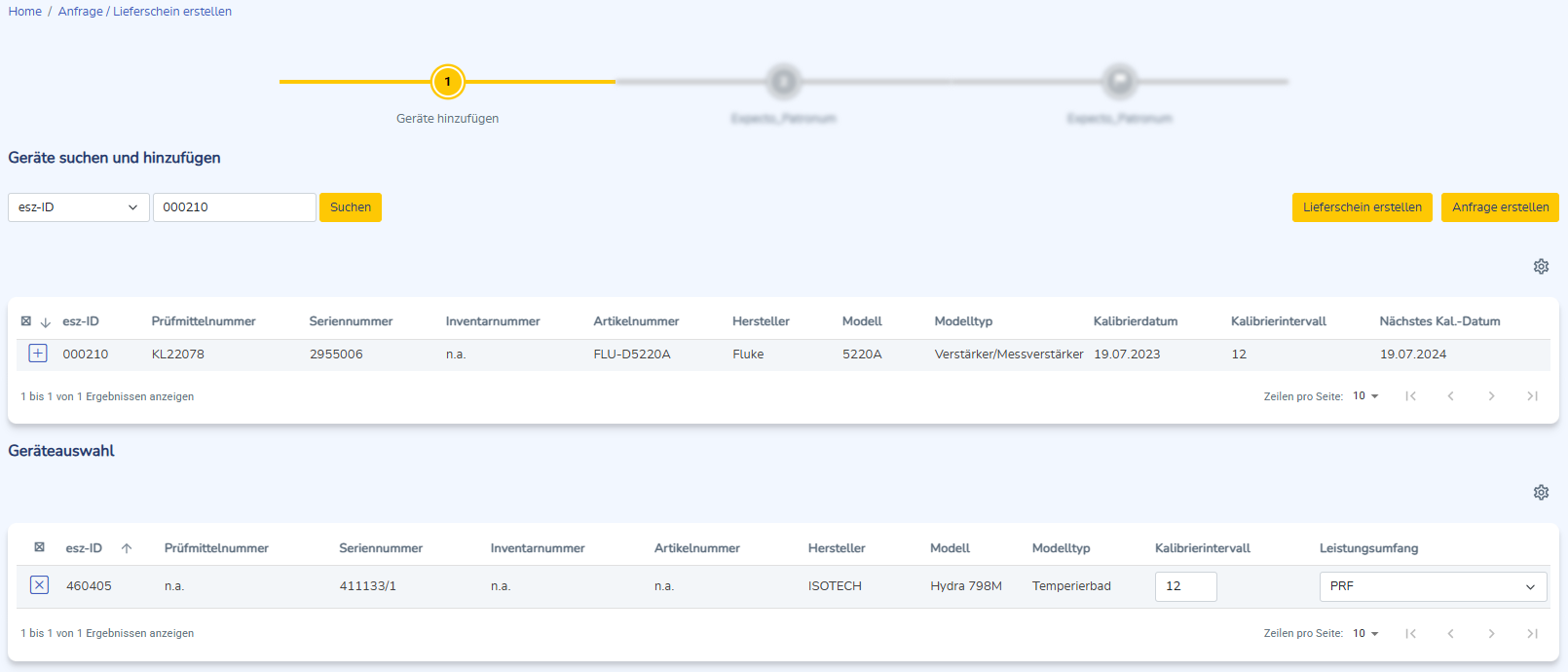Go to next page in search results pagination

click(1491, 396)
